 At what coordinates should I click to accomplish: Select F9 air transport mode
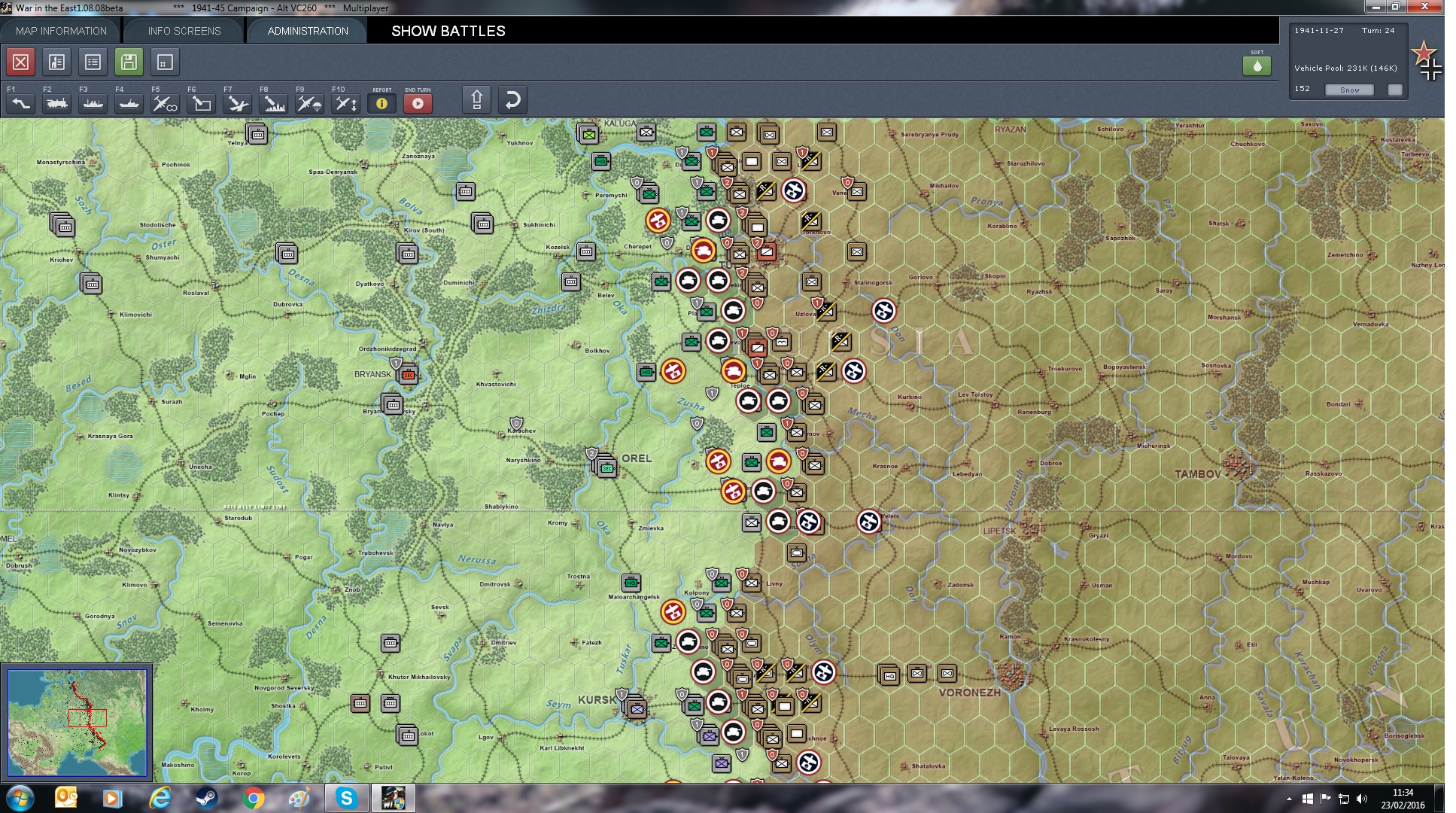click(309, 103)
